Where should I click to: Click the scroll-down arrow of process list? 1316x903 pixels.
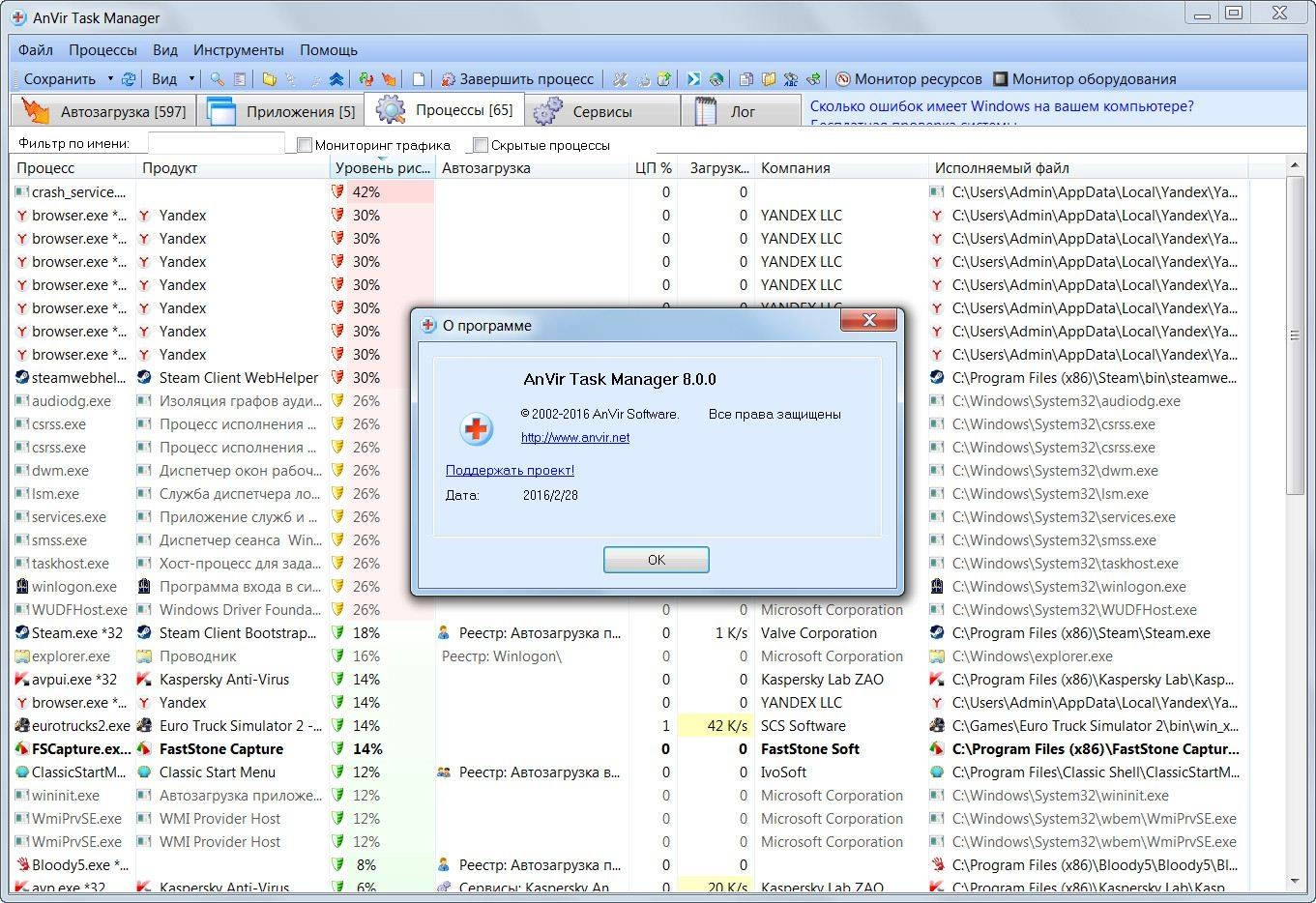point(1296,881)
